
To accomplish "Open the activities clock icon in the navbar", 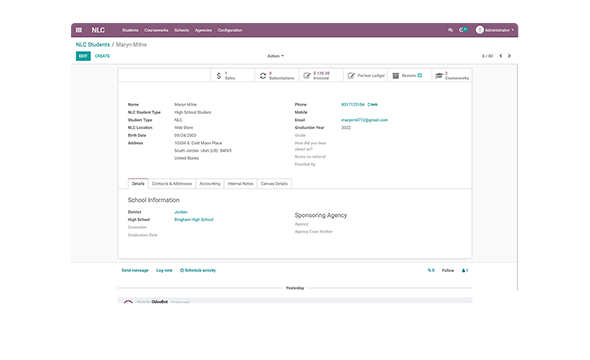I will click(462, 30).
